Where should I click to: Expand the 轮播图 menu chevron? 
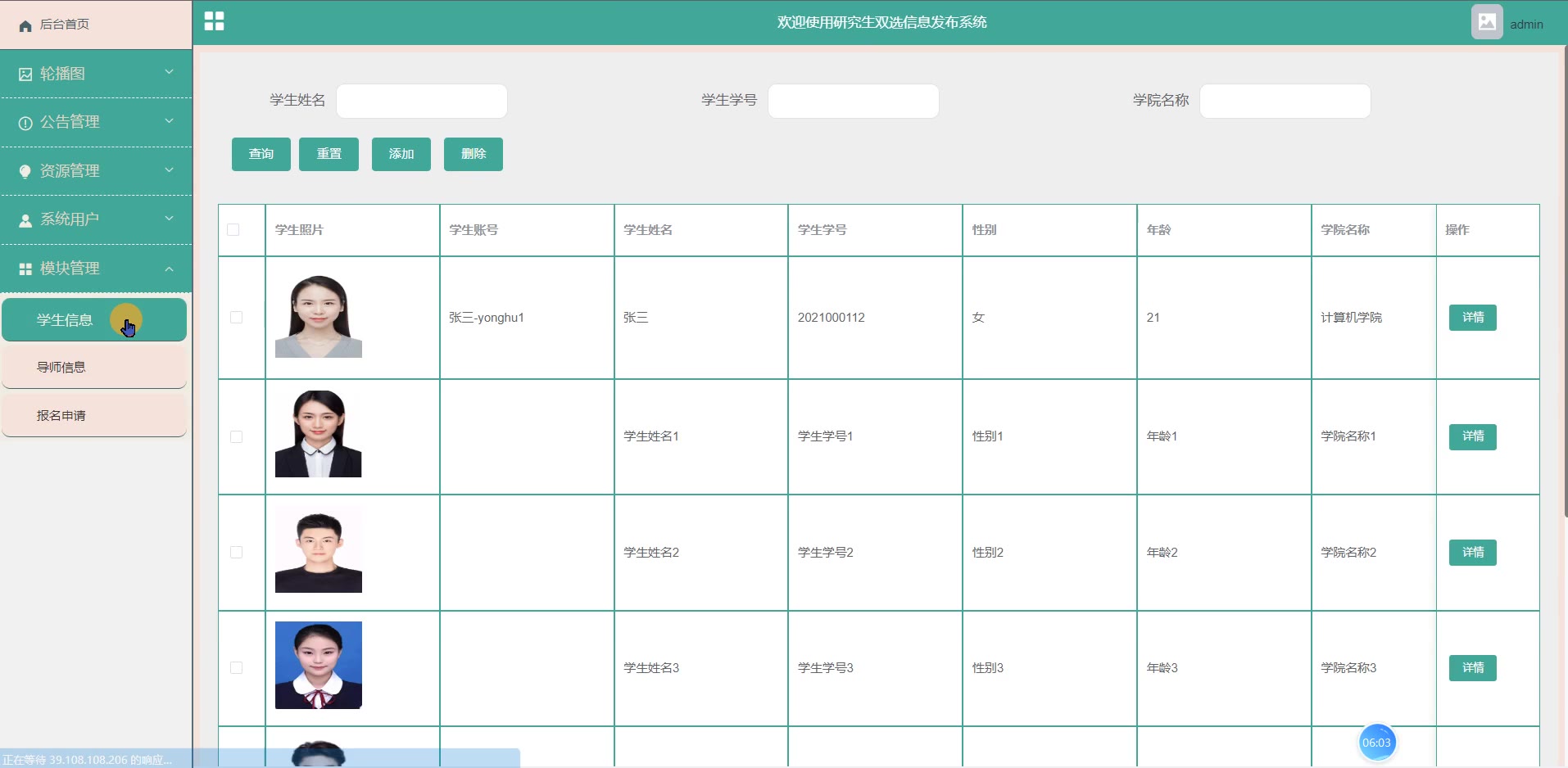point(169,72)
